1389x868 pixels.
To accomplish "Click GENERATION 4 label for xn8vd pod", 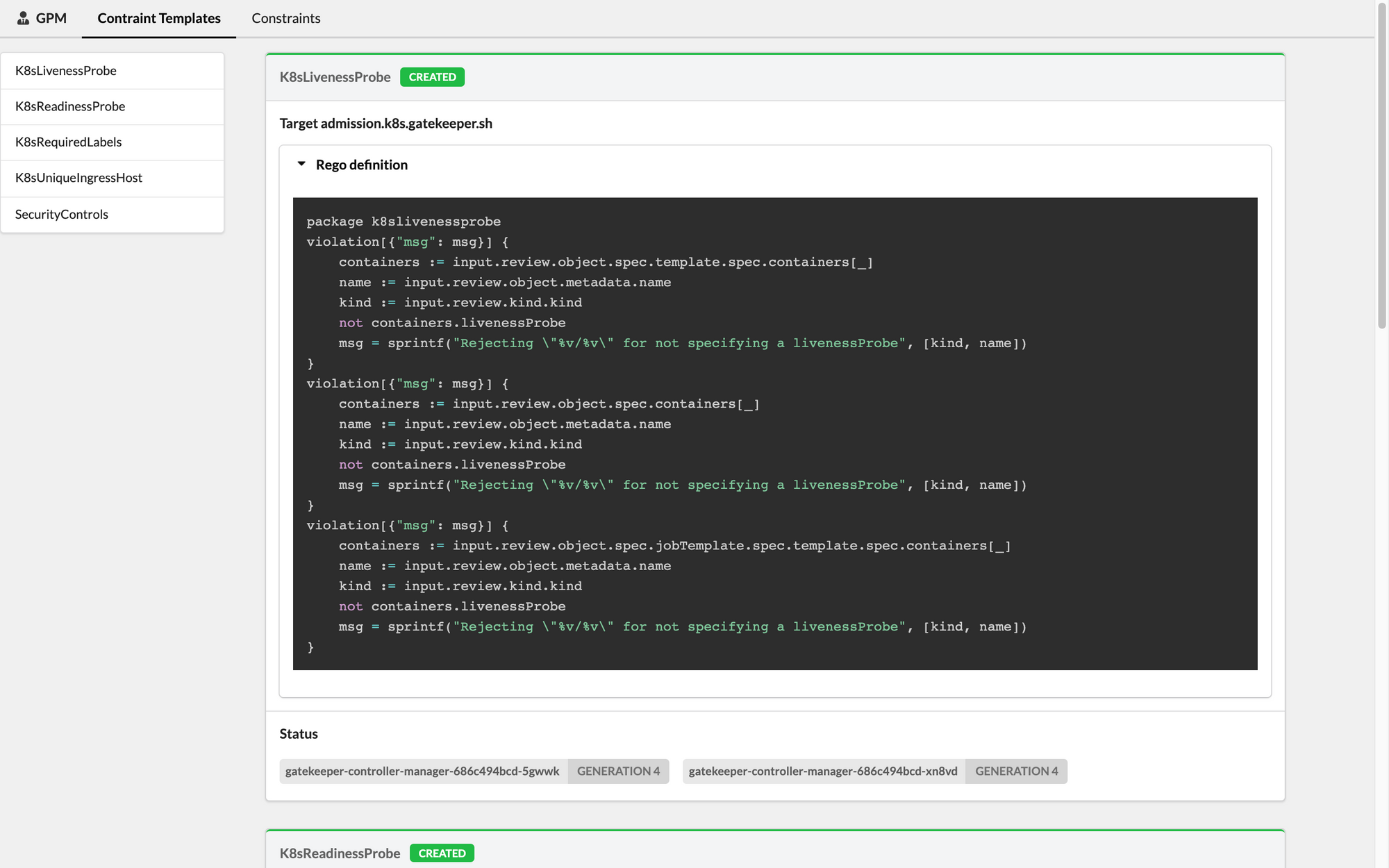I will coord(1016,771).
